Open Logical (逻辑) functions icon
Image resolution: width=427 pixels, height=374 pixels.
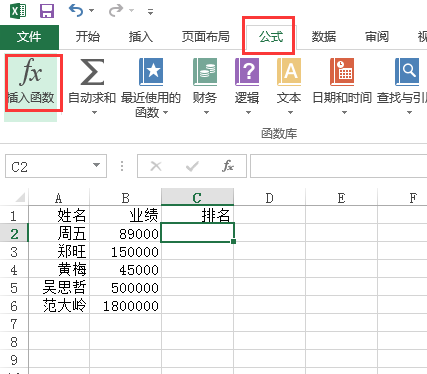pos(247,72)
